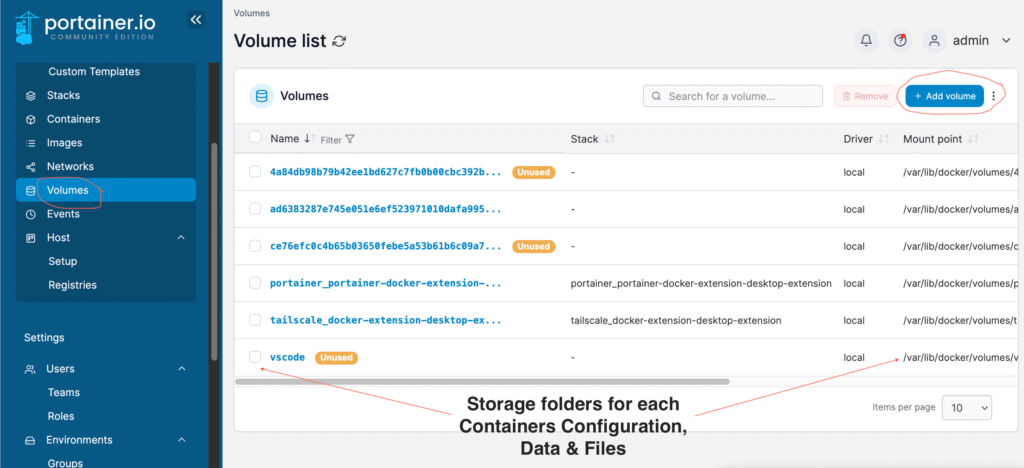Tick the vscode volume checkbox
Image resolution: width=1024 pixels, height=468 pixels.
pos(255,357)
